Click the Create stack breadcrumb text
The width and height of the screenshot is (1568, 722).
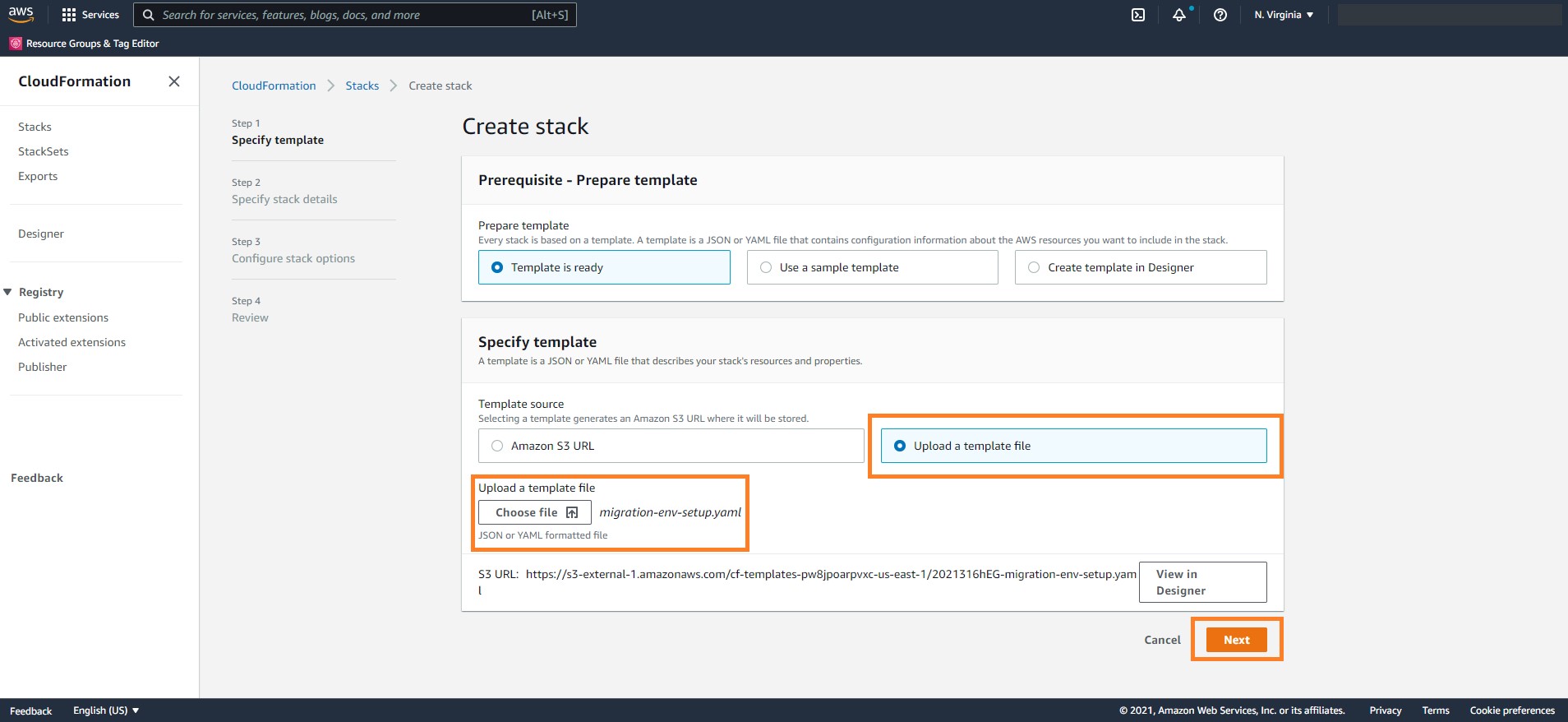click(x=440, y=86)
